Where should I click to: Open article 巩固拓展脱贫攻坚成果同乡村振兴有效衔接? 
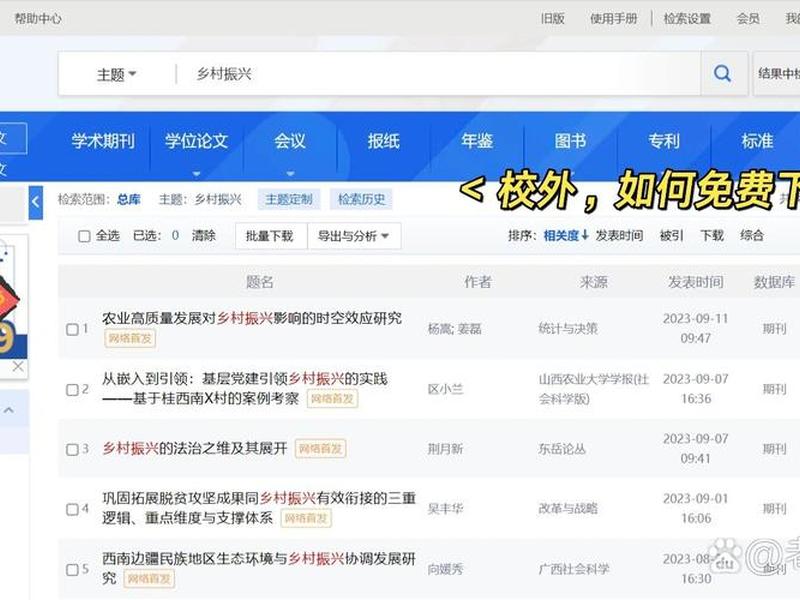(x=259, y=508)
